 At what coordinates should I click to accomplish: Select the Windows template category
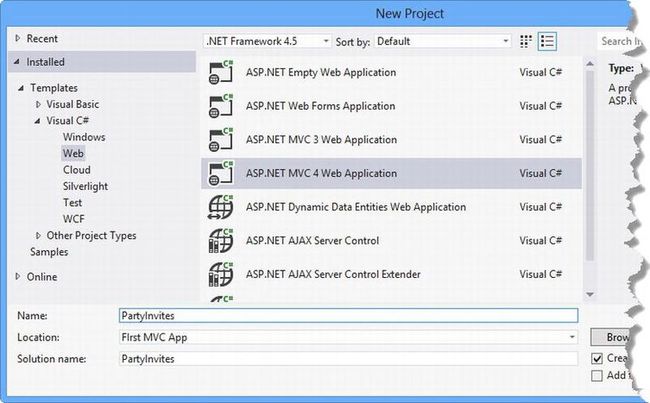(x=84, y=137)
